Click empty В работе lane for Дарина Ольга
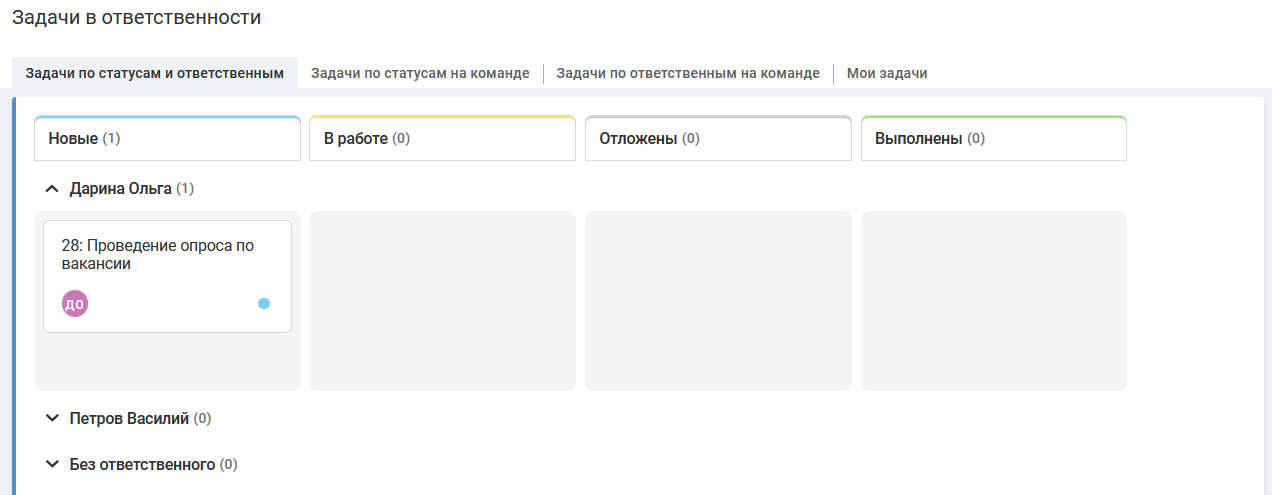The image size is (1272, 495). coord(442,300)
